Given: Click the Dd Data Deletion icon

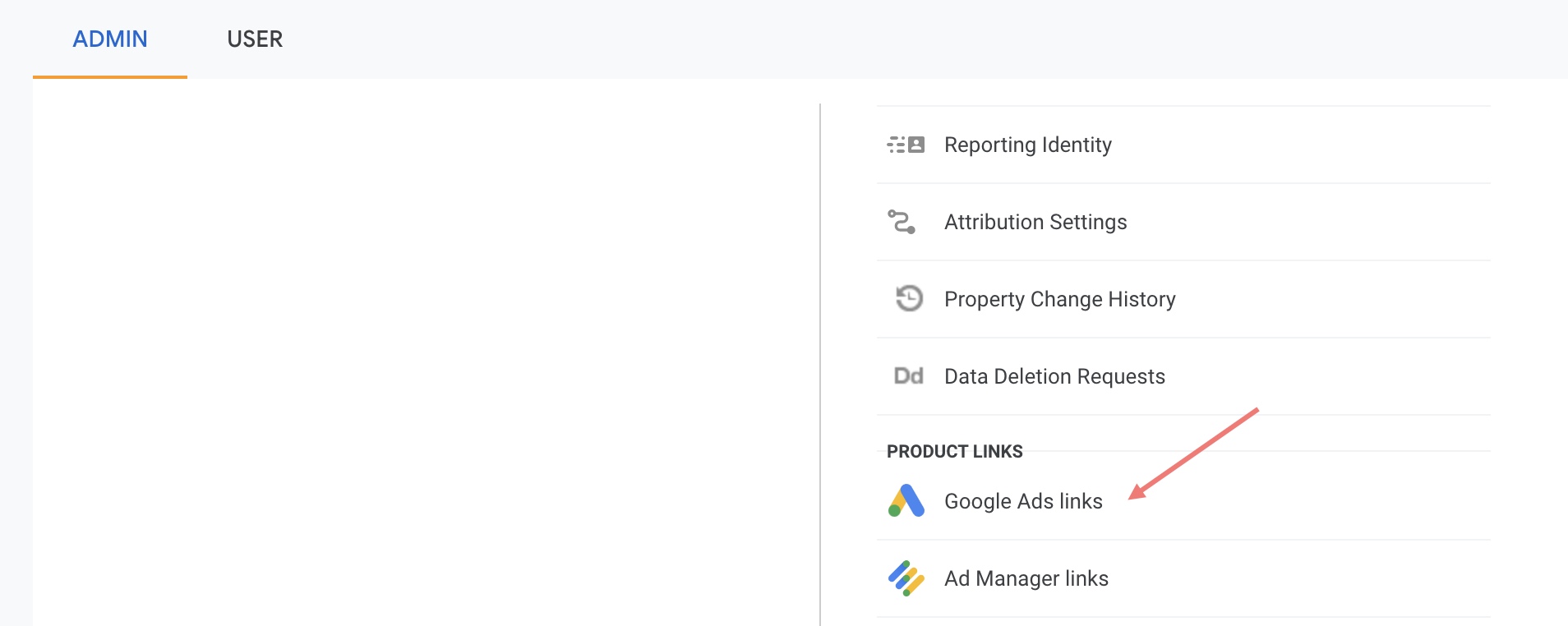Looking at the screenshot, I should point(909,376).
